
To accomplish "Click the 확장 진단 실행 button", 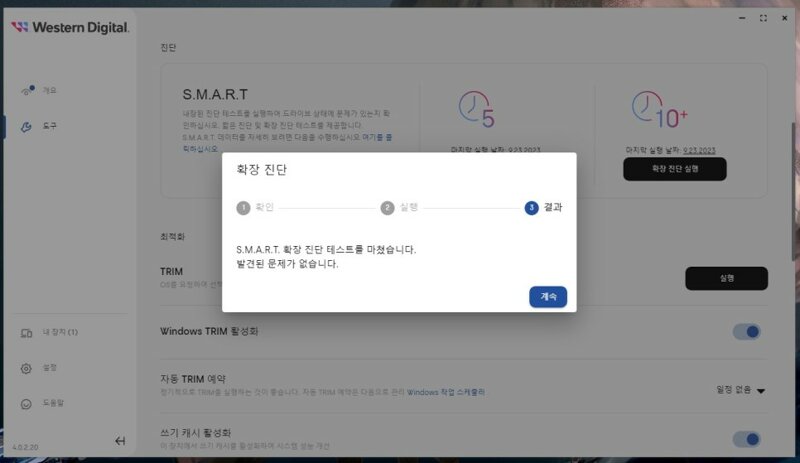I will (x=674, y=169).
